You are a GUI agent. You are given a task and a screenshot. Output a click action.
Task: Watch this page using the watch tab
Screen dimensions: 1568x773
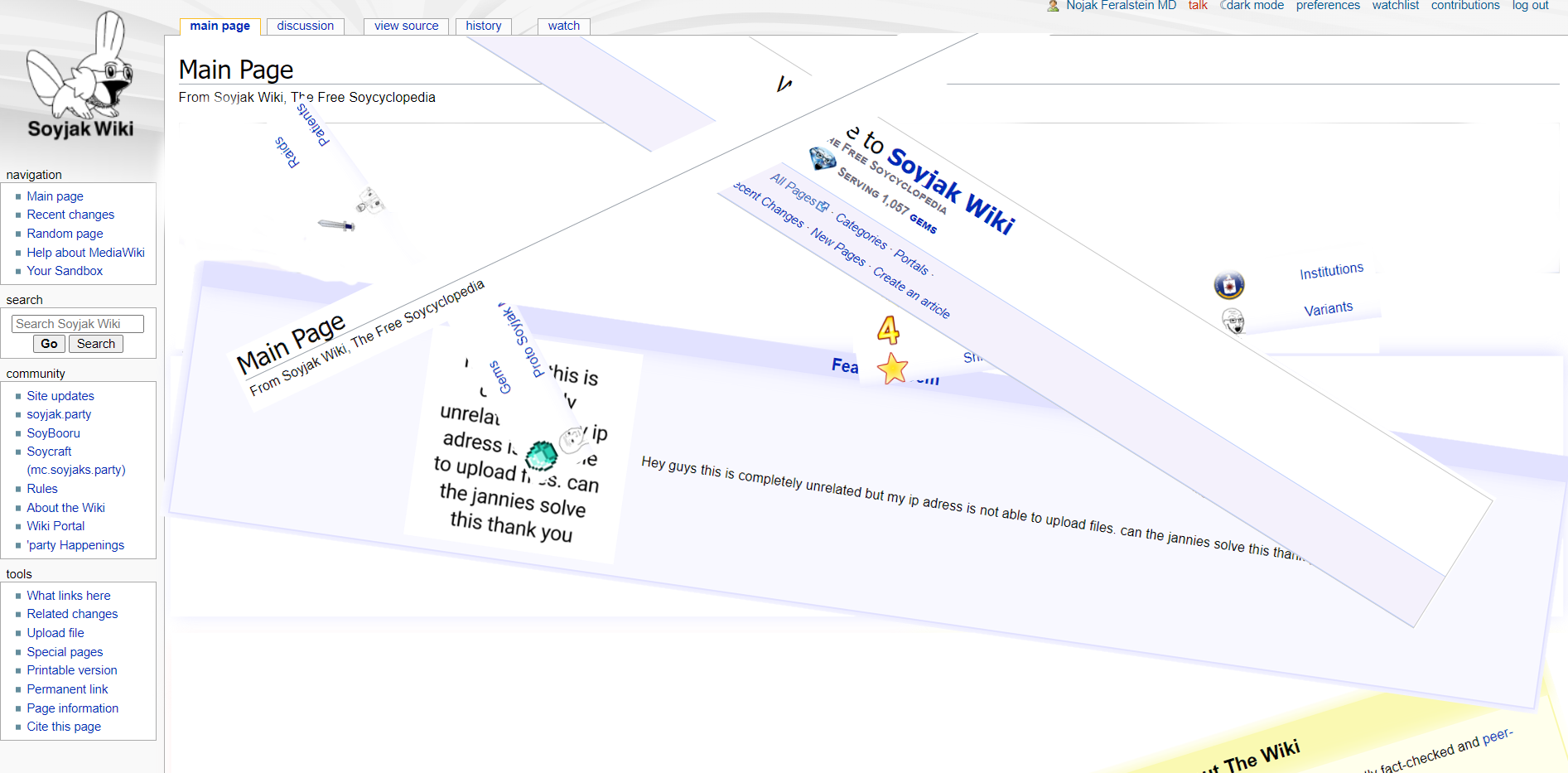click(563, 26)
